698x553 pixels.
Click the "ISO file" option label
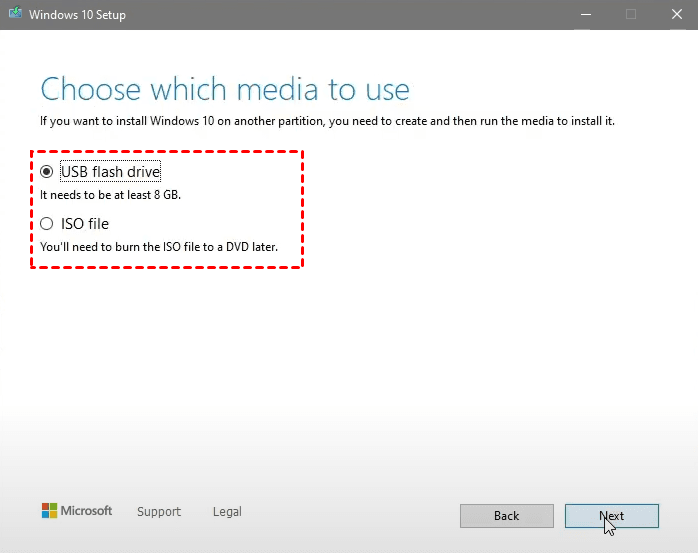[85, 224]
